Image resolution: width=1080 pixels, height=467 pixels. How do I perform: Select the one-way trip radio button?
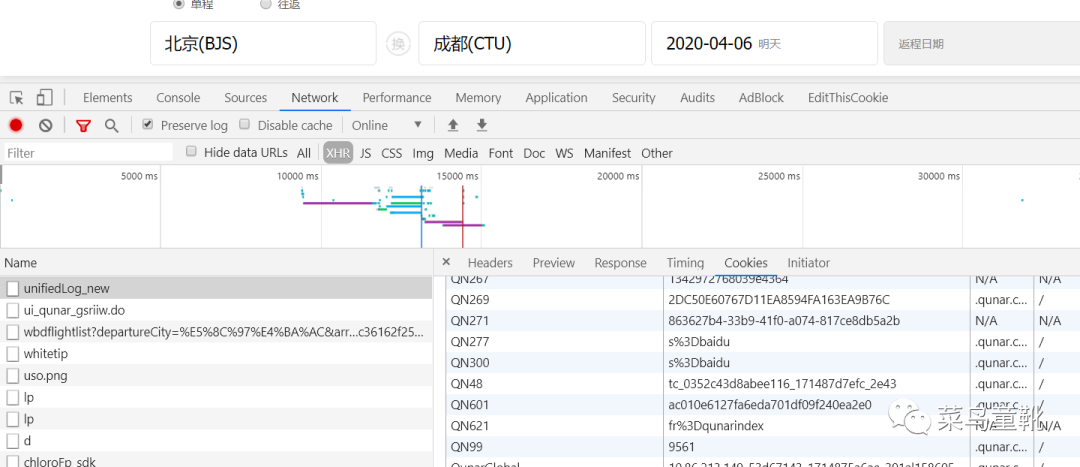(x=178, y=3)
